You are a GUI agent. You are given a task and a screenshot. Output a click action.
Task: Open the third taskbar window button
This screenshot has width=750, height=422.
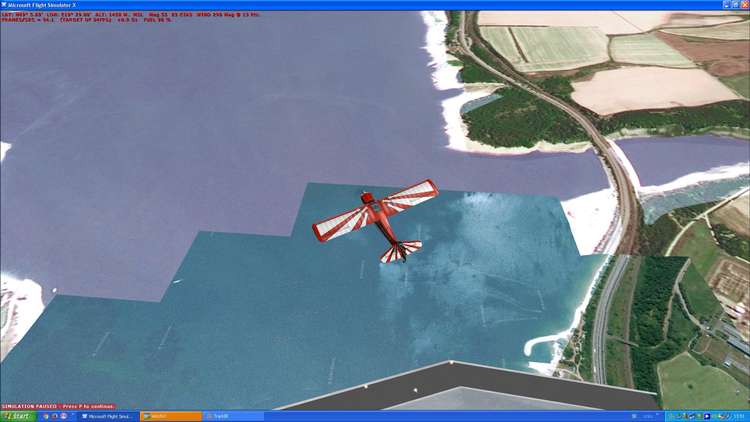coord(234,417)
